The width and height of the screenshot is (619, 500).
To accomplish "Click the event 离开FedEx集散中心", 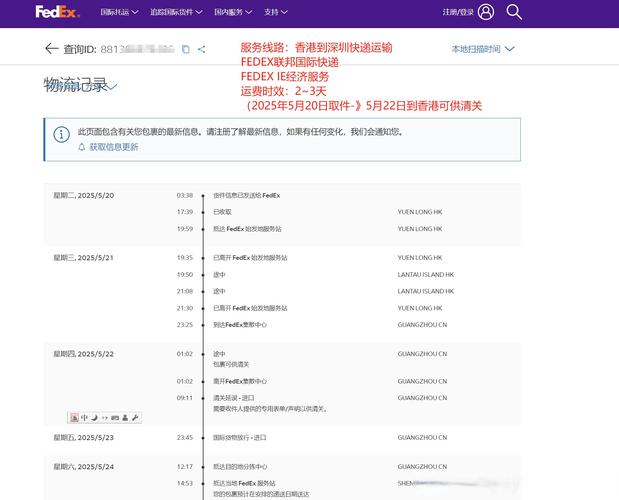I will point(240,381).
